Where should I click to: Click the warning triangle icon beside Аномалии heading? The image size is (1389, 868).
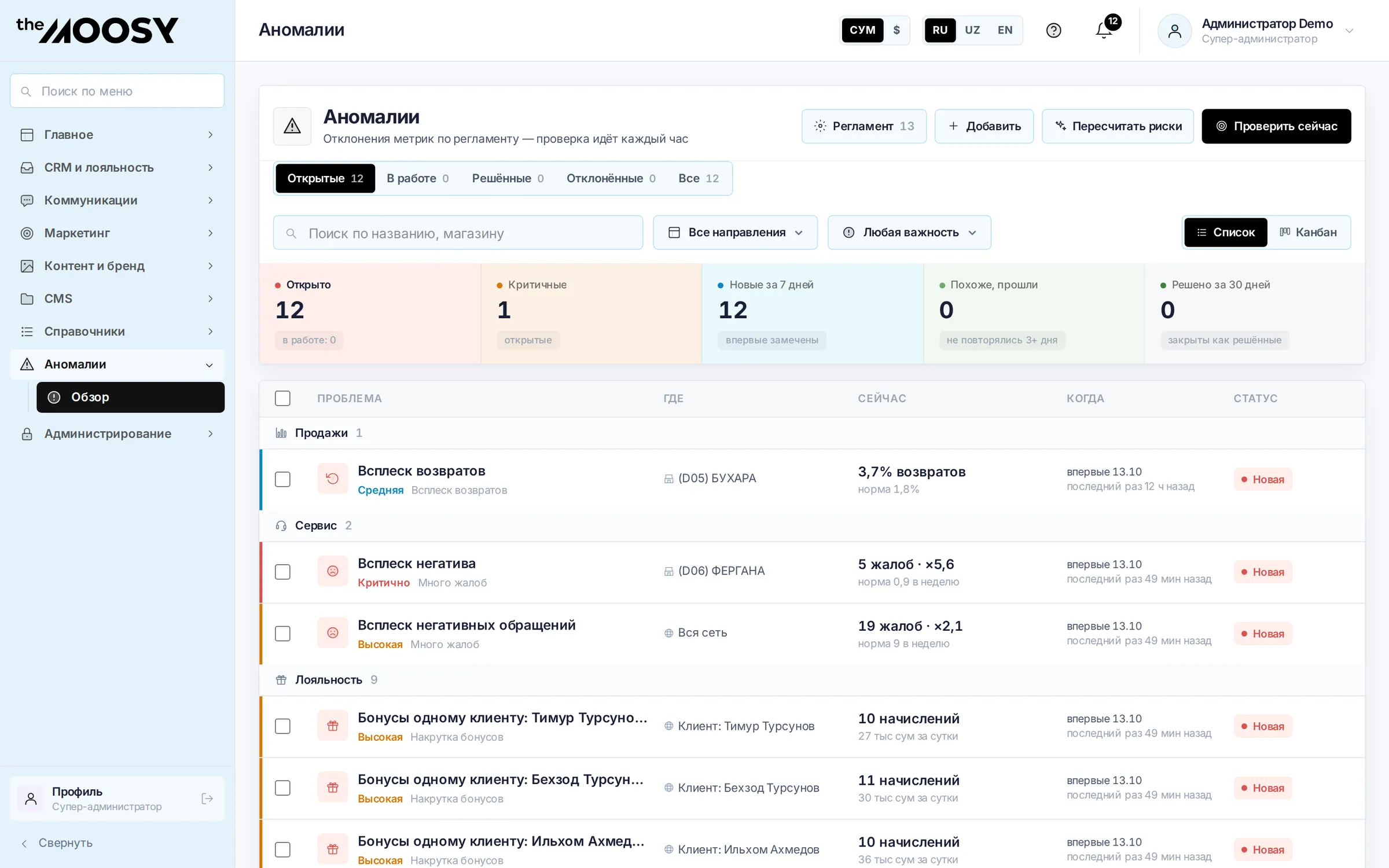pos(292,126)
